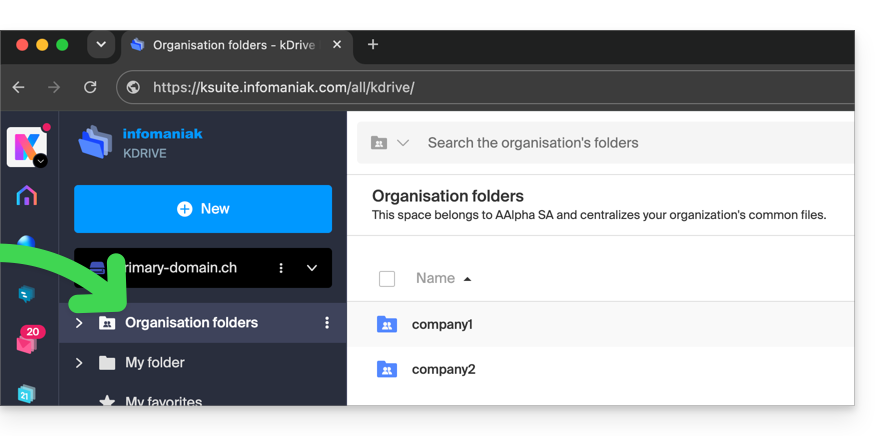Go forward in browser history
The width and height of the screenshot is (885, 436).
click(x=54, y=88)
